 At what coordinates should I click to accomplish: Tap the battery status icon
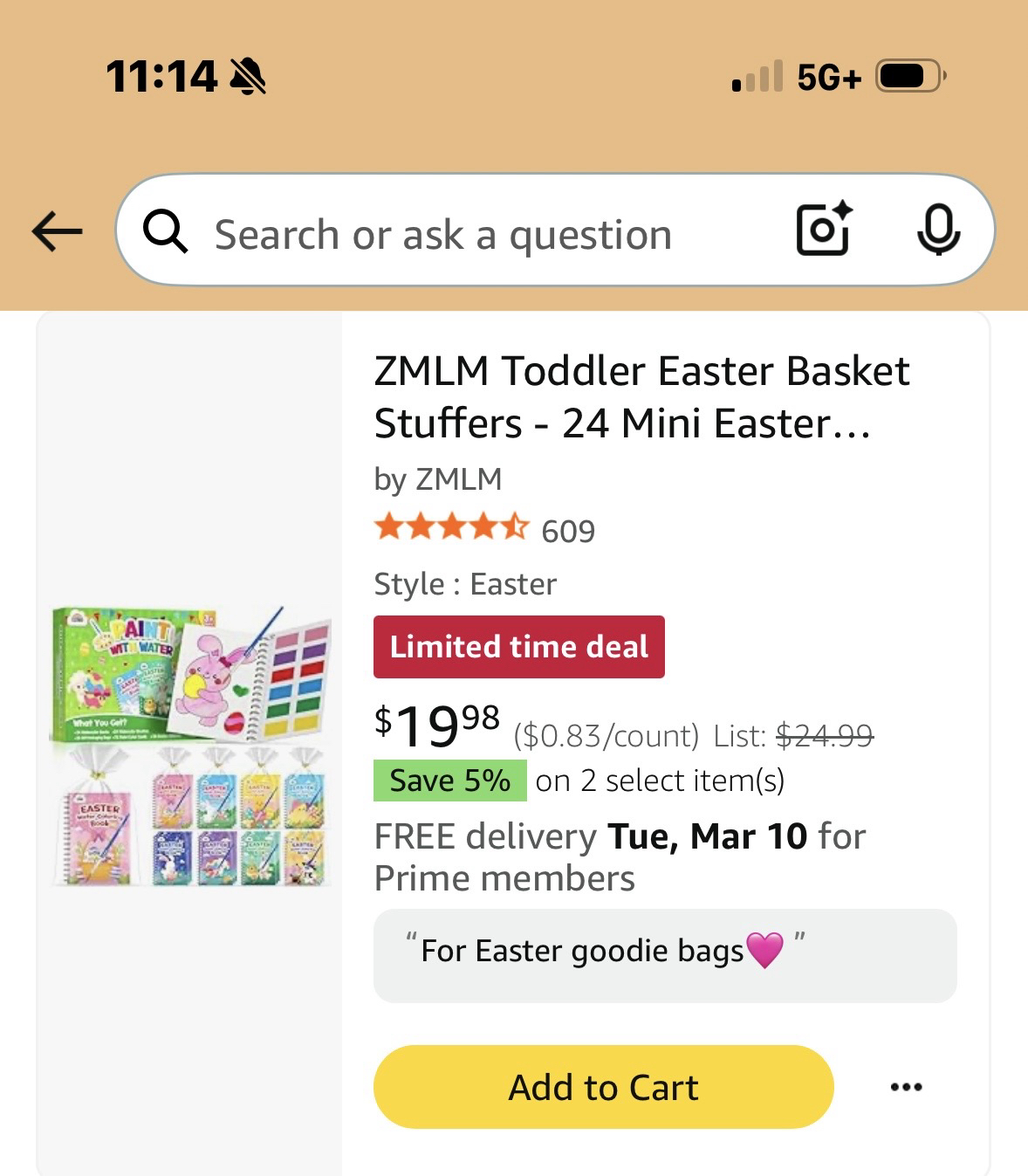(x=909, y=77)
